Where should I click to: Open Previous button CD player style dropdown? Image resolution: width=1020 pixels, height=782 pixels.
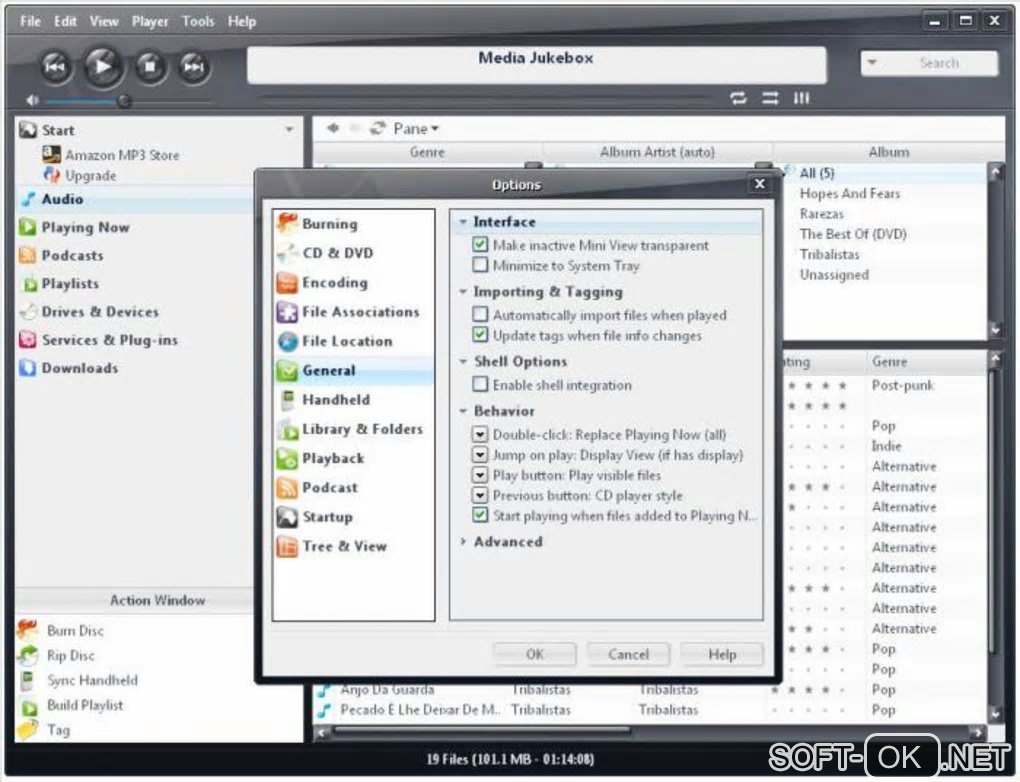click(x=480, y=494)
